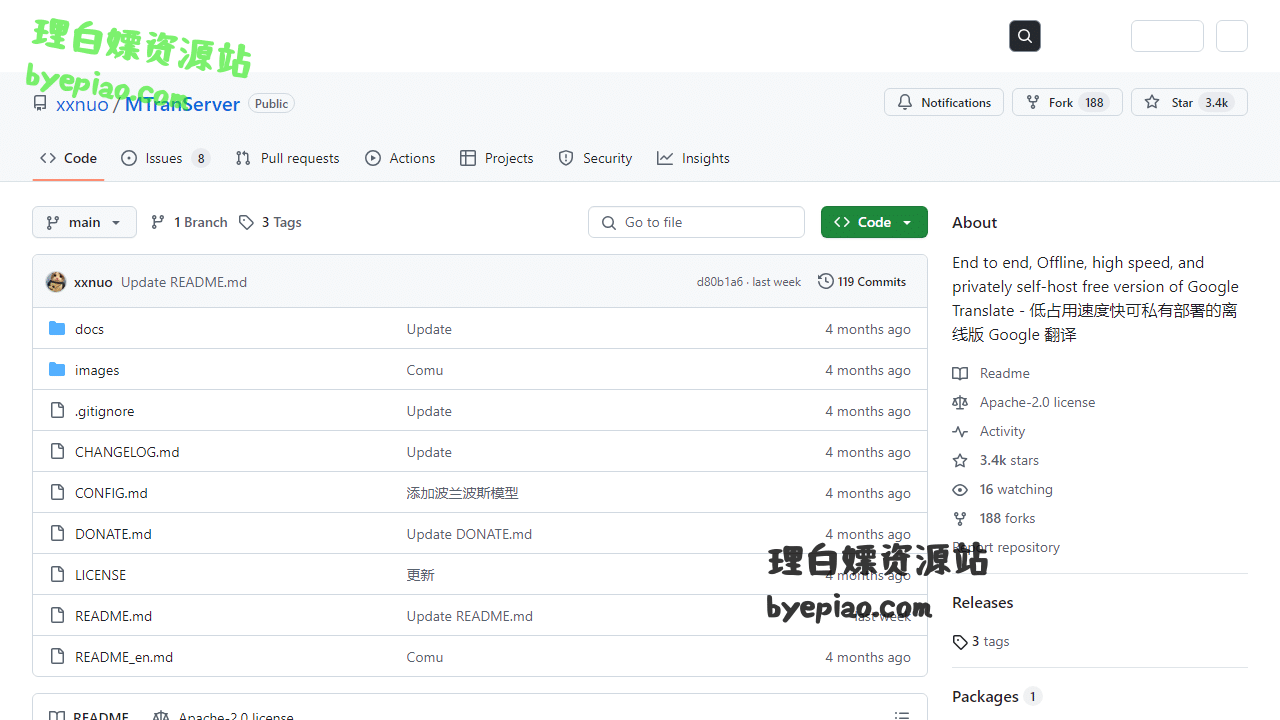The image size is (1280, 720).
Task: Open the Security tab
Action: pyautogui.click(x=595, y=158)
